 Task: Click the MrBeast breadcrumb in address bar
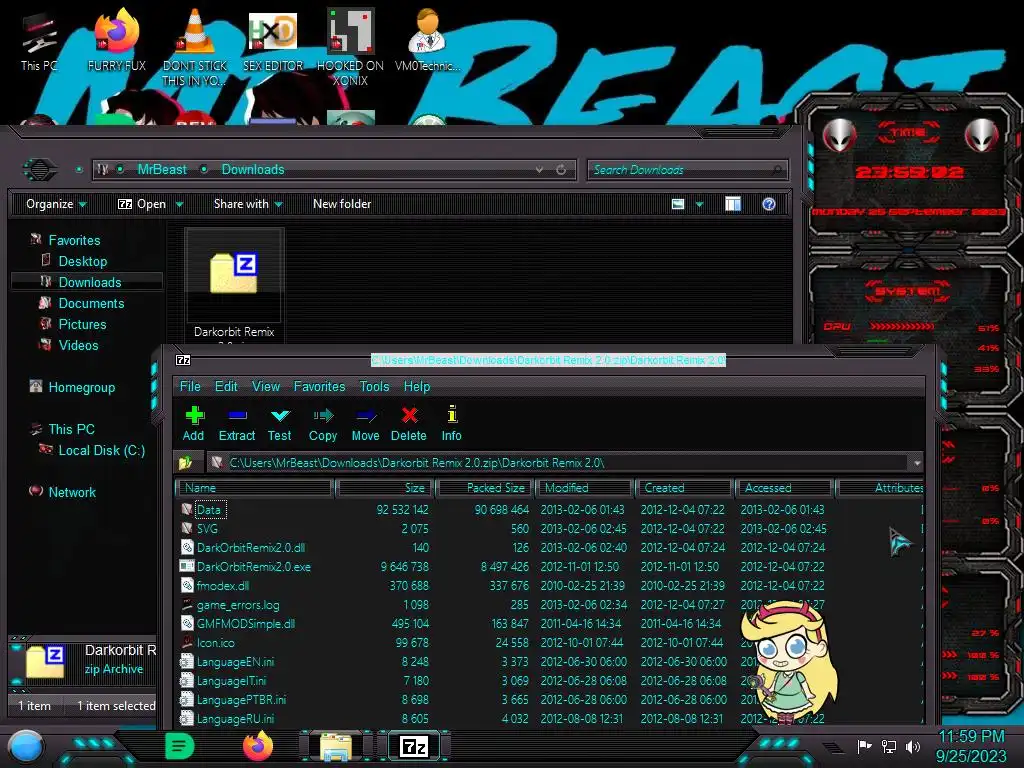162,170
